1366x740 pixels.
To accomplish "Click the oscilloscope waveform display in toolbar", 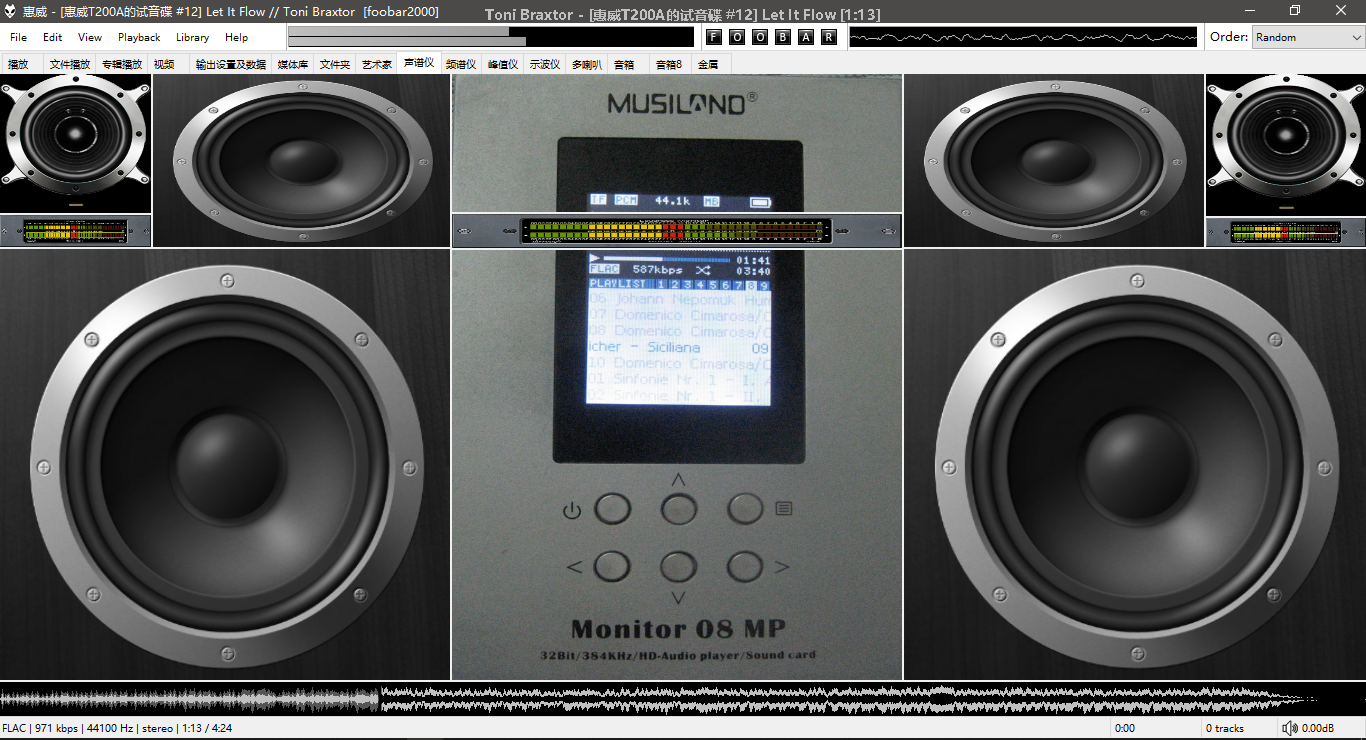I will pos(1023,37).
